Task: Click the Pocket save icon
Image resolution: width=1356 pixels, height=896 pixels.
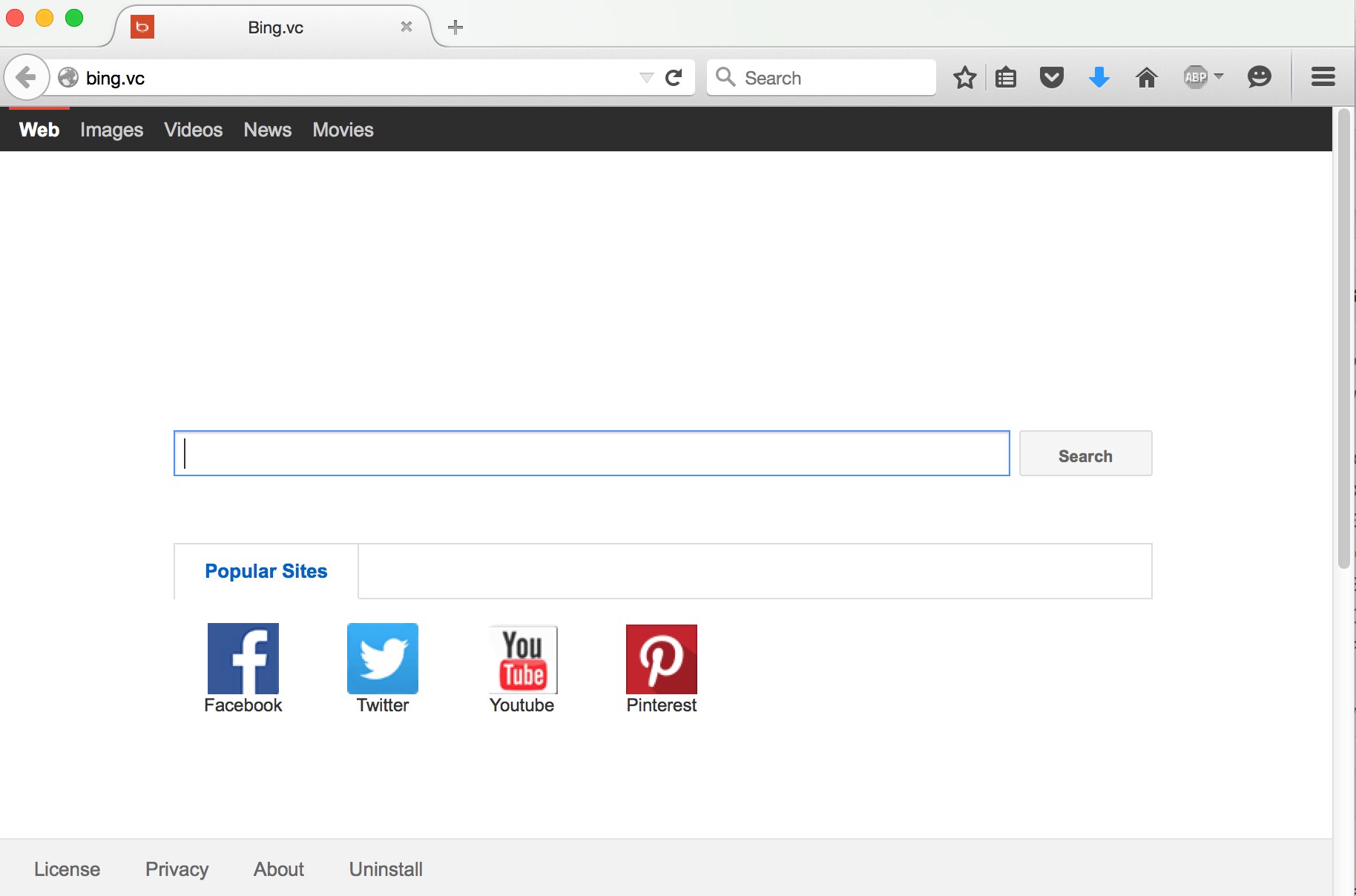Action: pyautogui.click(x=1051, y=78)
